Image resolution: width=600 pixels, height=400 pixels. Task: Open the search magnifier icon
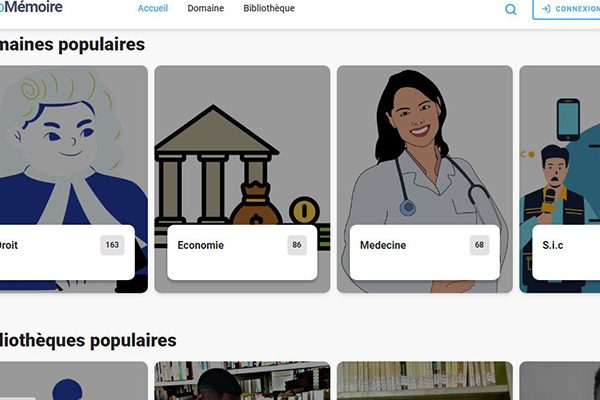coord(510,9)
